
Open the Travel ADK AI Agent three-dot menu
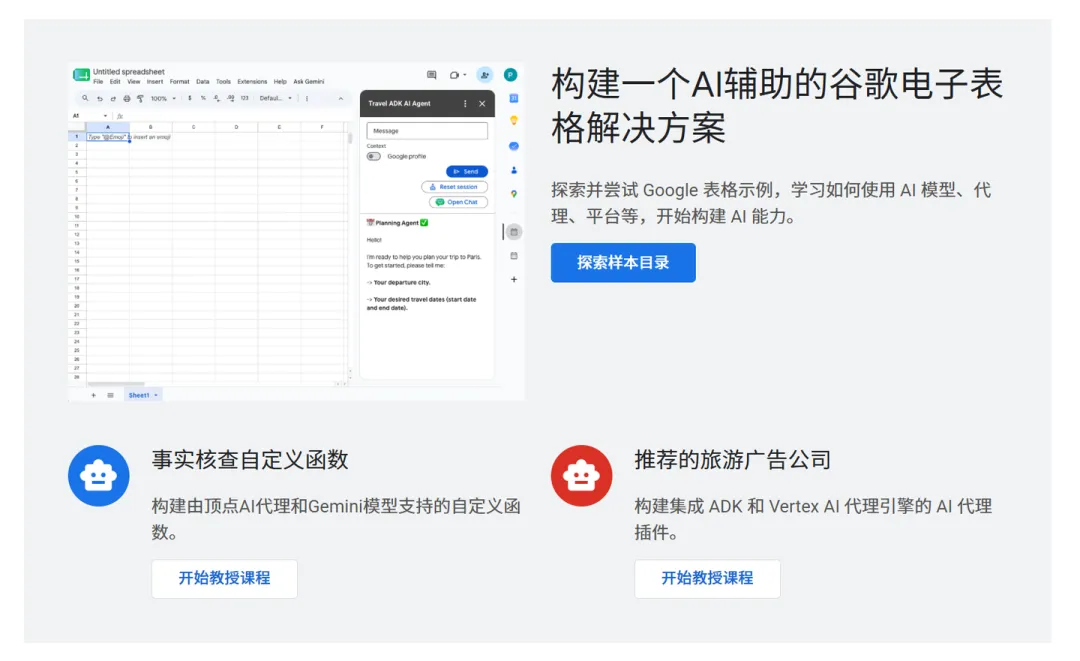coord(465,104)
